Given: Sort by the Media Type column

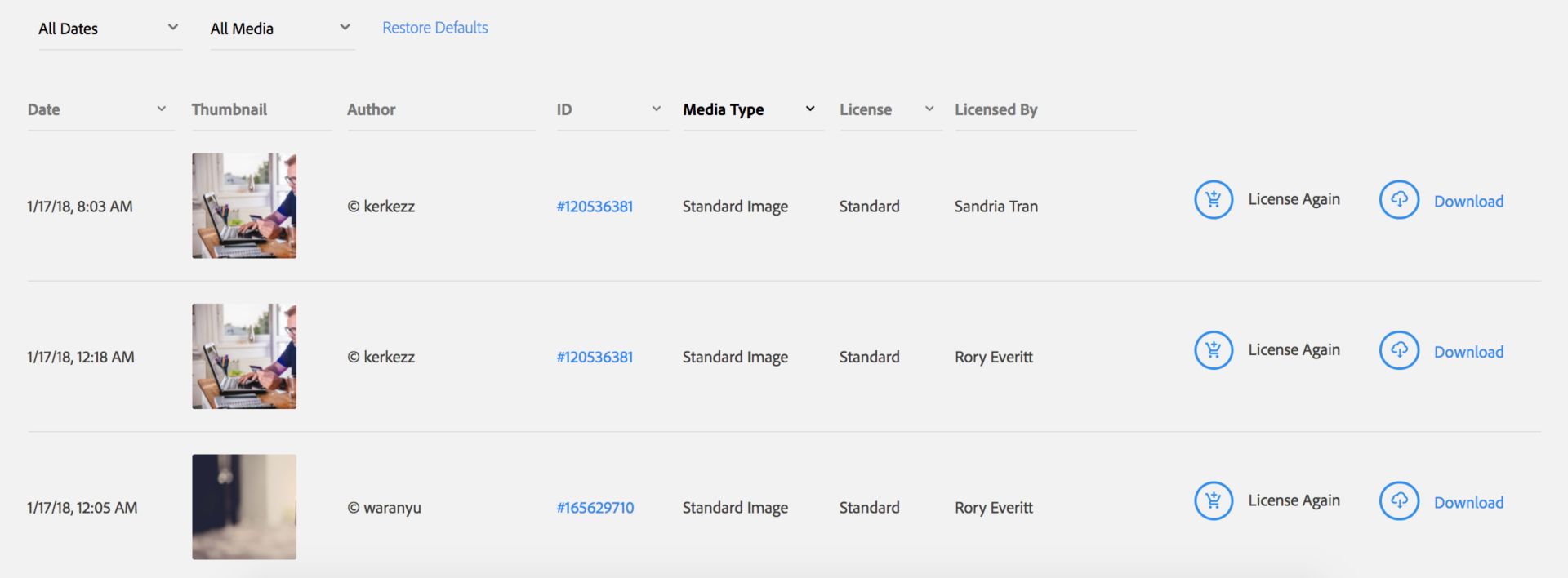Looking at the screenshot, I should pyautogui.click(x=724, y=109).
